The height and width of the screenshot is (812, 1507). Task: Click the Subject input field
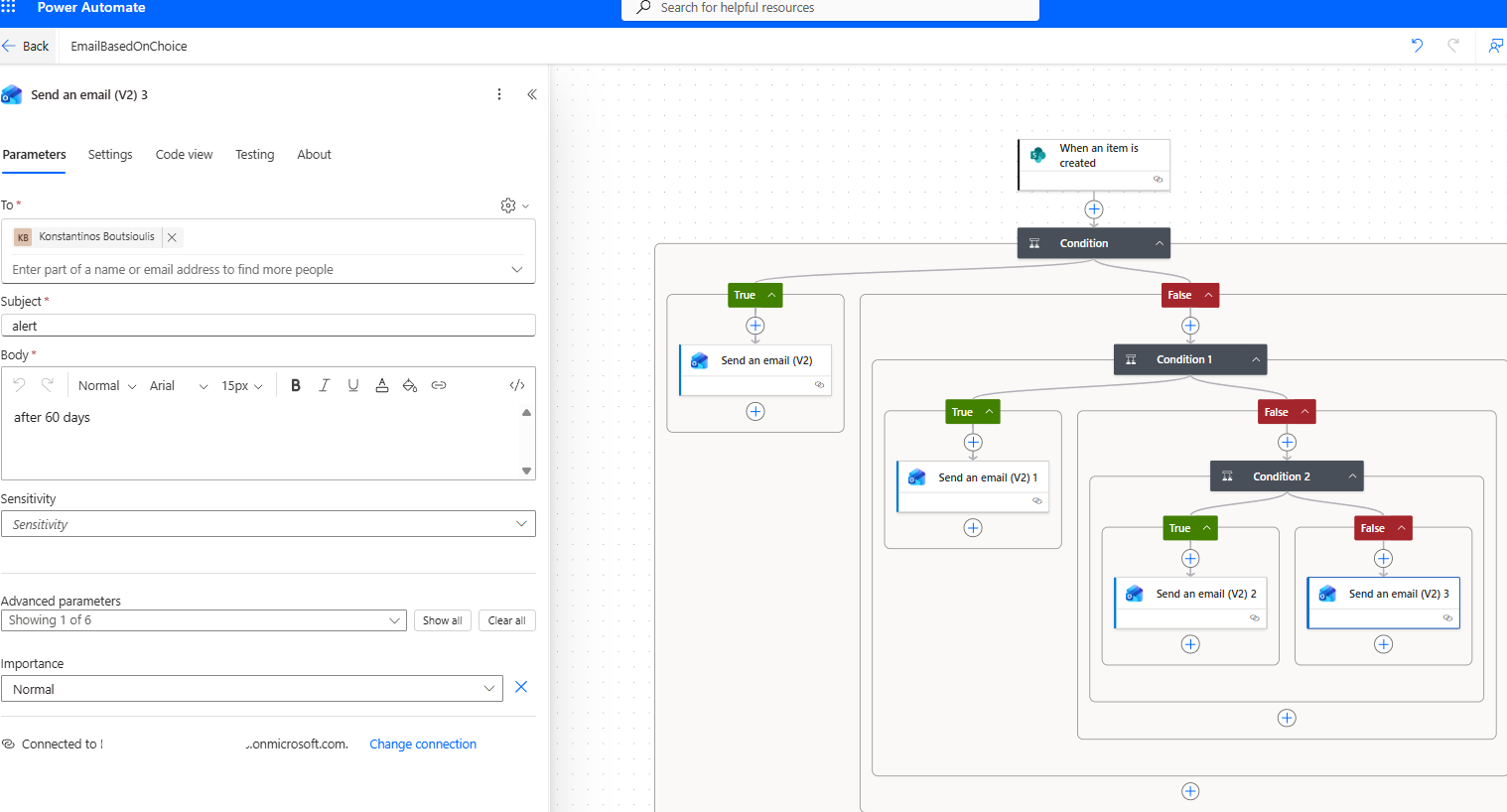click(268, 326)
